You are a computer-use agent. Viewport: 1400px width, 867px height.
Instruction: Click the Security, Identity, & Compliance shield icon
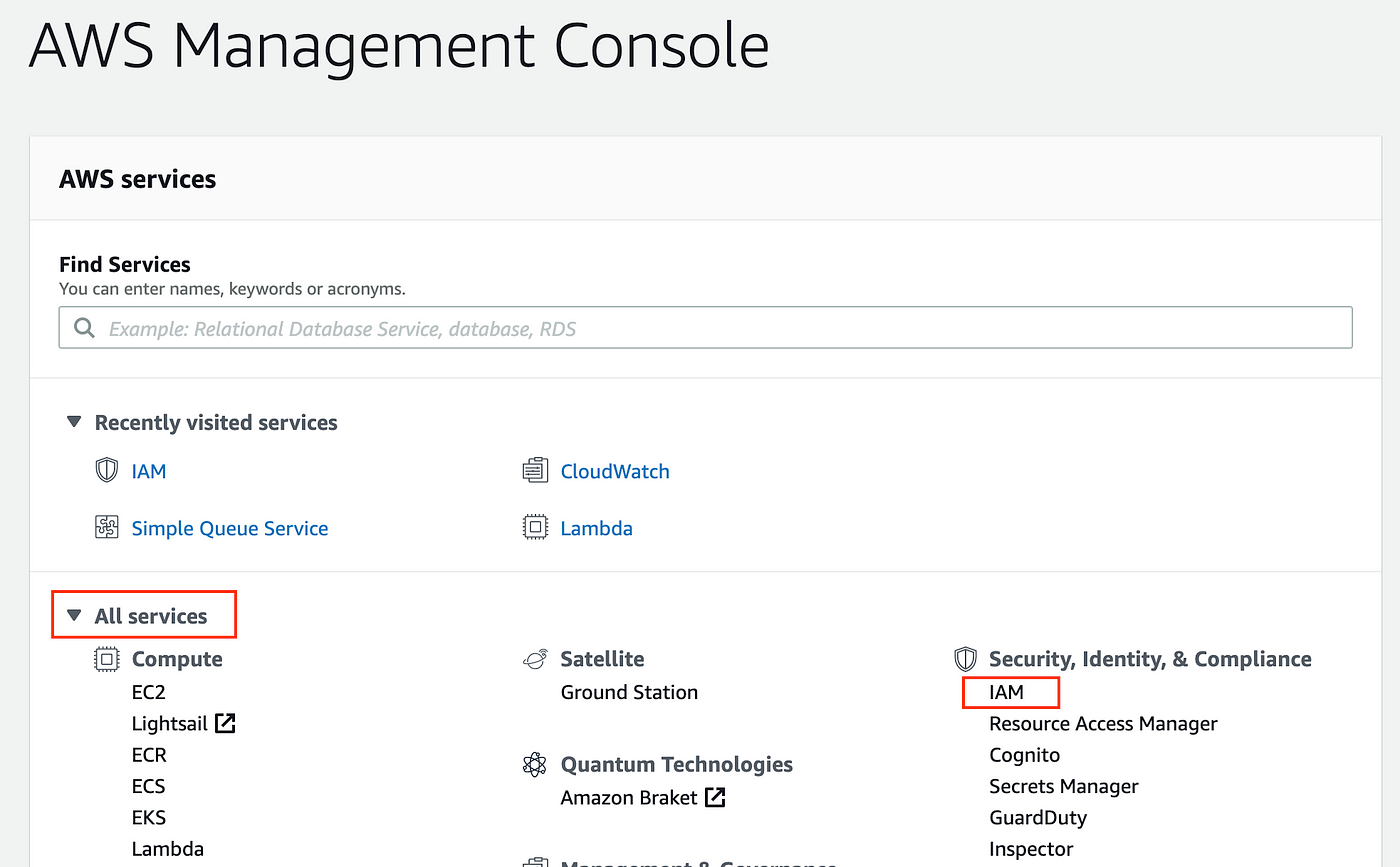tap(965, 659)
